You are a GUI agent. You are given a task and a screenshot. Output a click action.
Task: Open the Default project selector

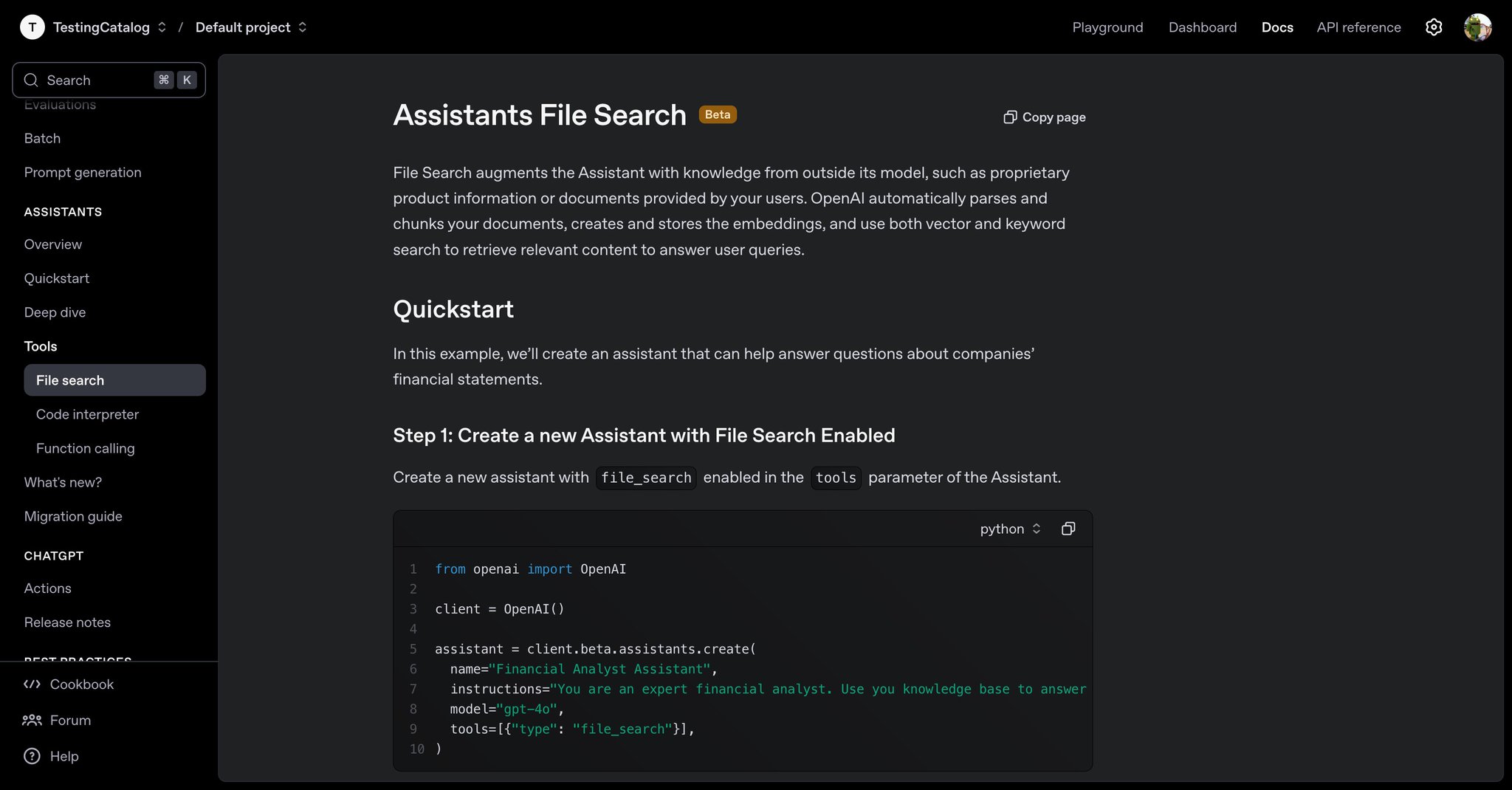point(251,27)
